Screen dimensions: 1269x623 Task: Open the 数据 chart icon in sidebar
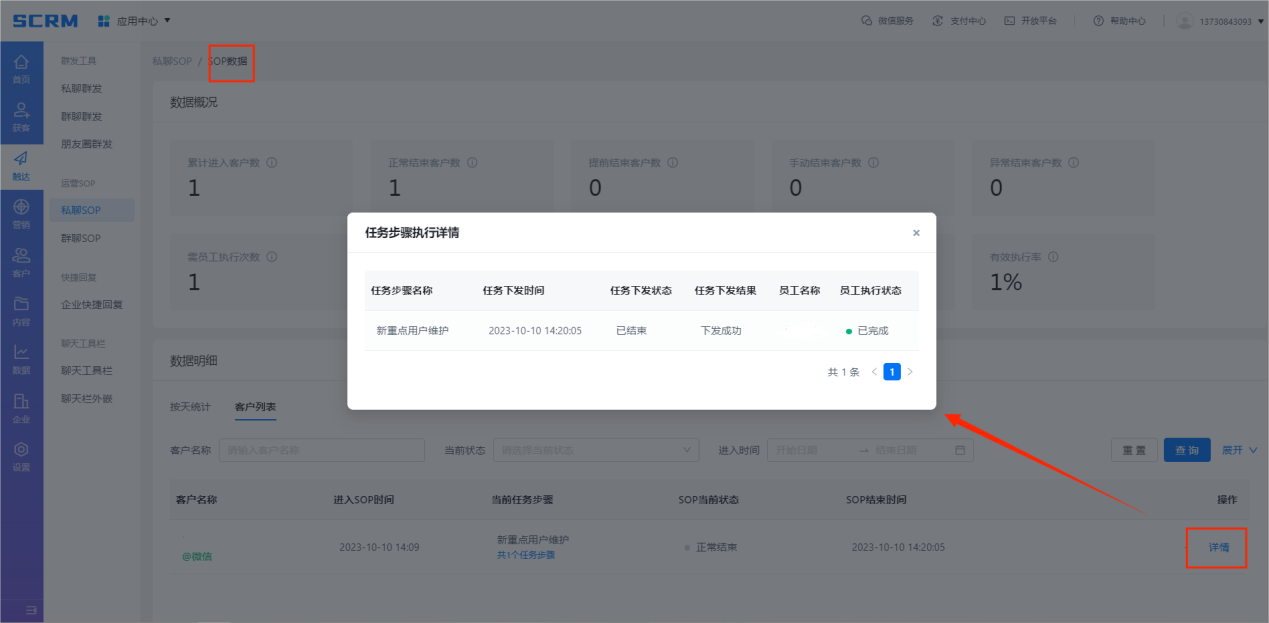coord(21,358)
